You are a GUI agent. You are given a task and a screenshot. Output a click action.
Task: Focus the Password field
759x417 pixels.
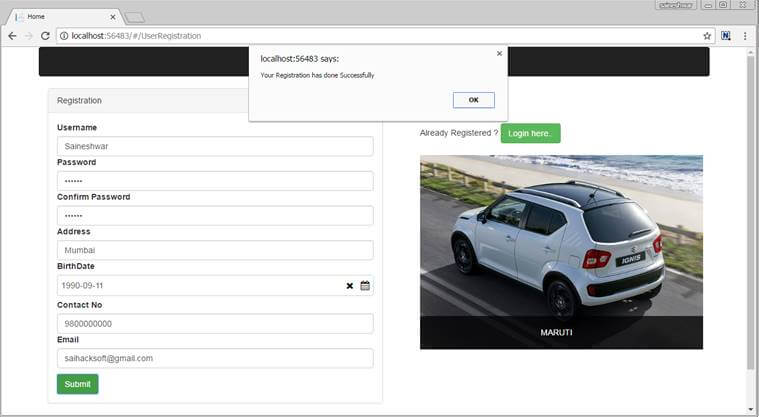pos(215,181)
